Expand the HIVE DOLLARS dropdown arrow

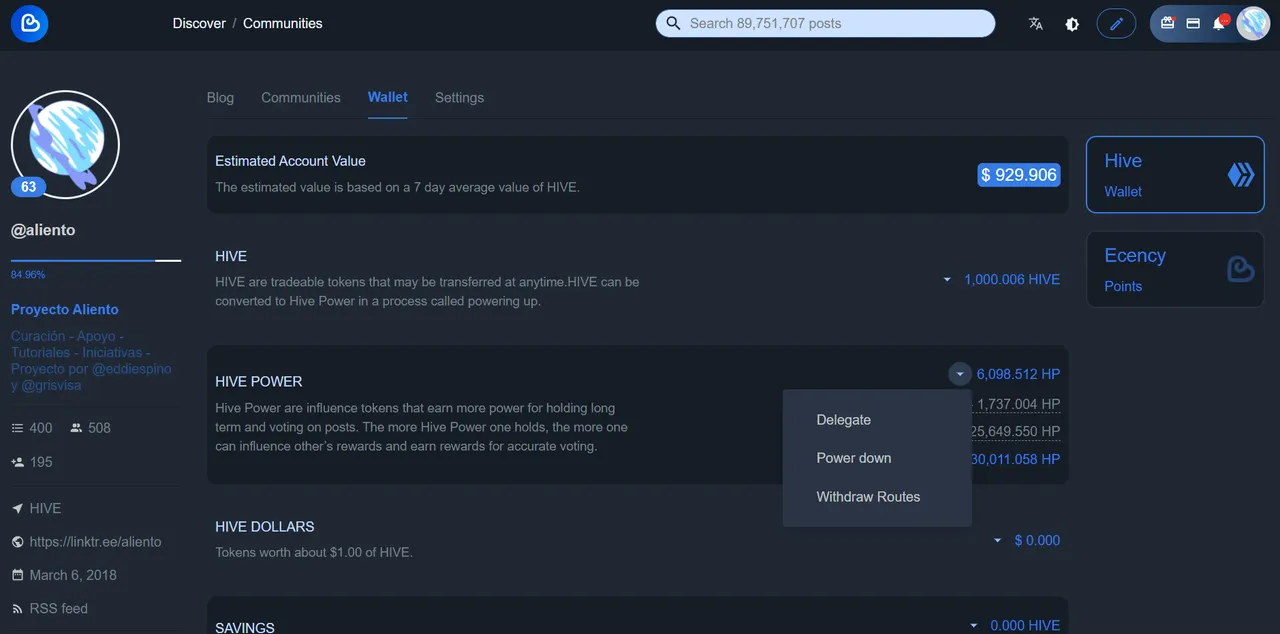pyautogui.click(x=997, y=540)
